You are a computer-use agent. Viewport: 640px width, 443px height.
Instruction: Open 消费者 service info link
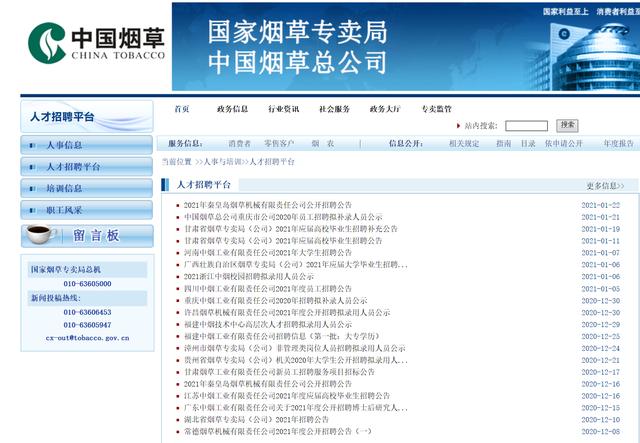(240, 143)
